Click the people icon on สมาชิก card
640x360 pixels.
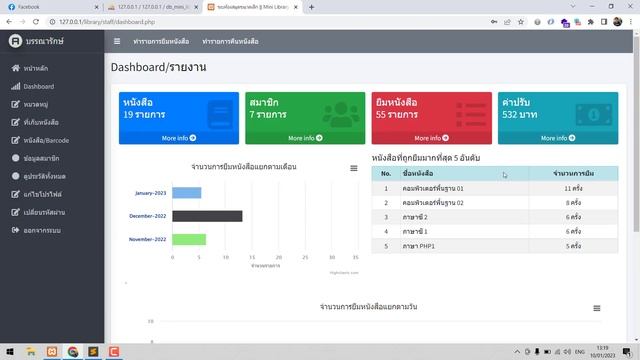tap(341, 114)
